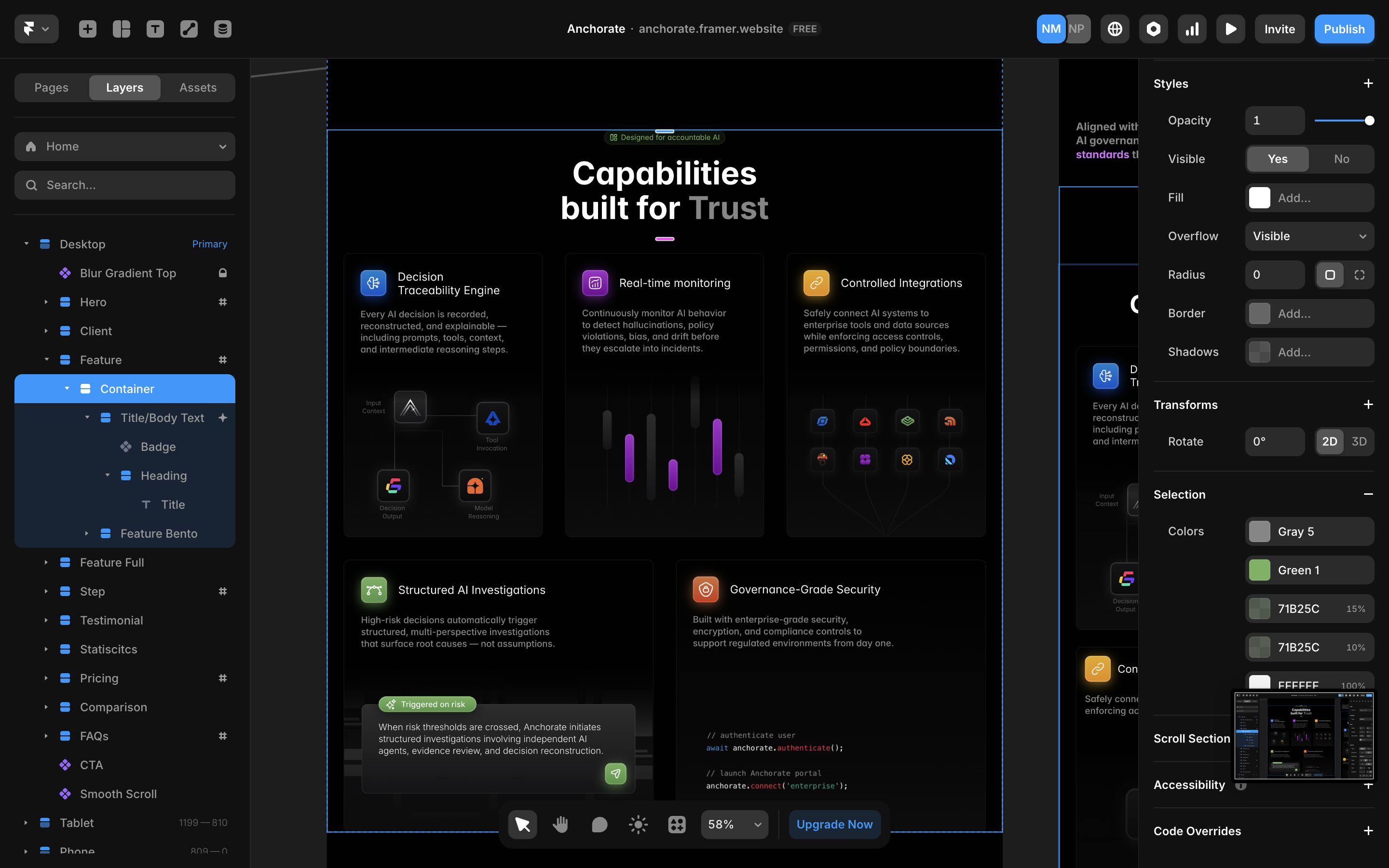Click the Upgrade Now button
The image size is (1389, 868).
[x=834, y=825]
